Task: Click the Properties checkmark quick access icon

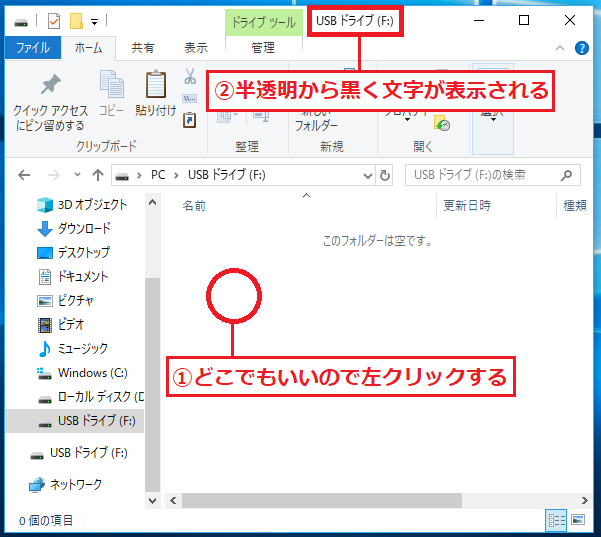Action: pyautogui.click(x=54, y=21)
